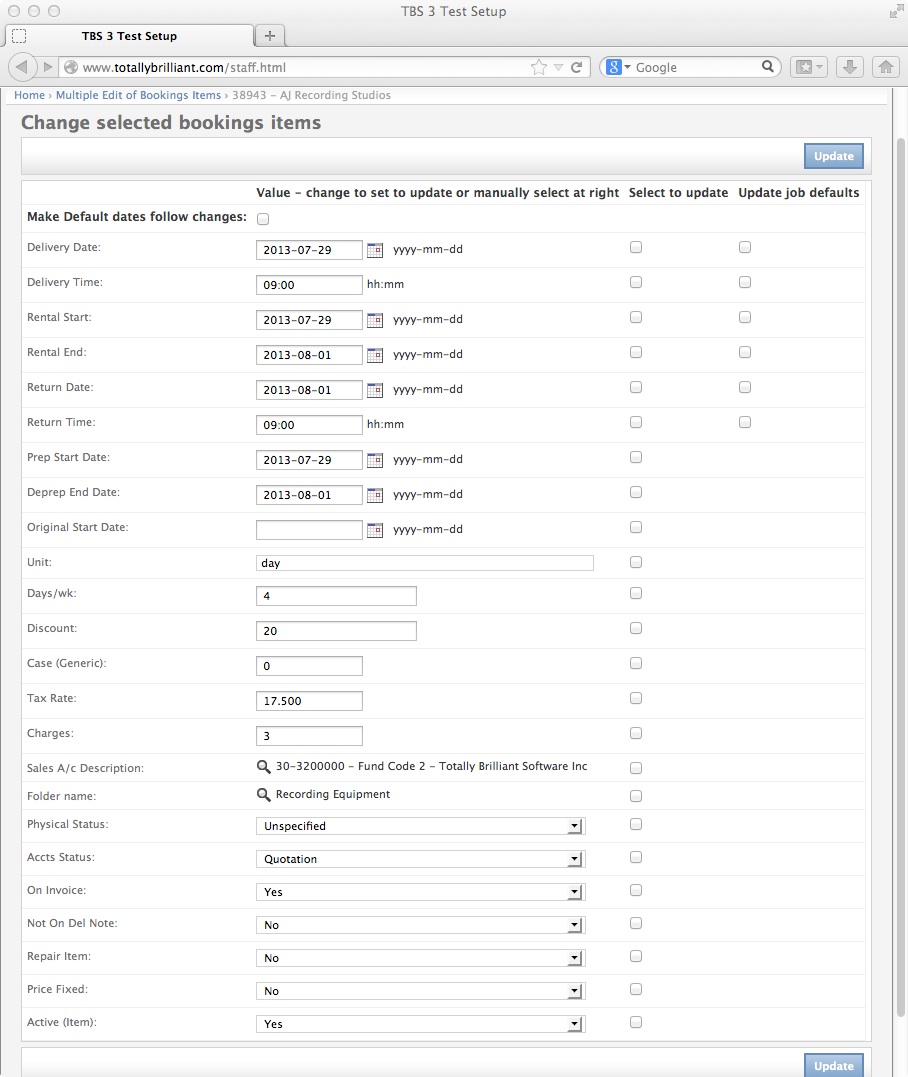The width and height of the screenshot is (908, 1077).
Task: Check Select to update for Discount
Action: pyautogui.click(x=636, y=628)
